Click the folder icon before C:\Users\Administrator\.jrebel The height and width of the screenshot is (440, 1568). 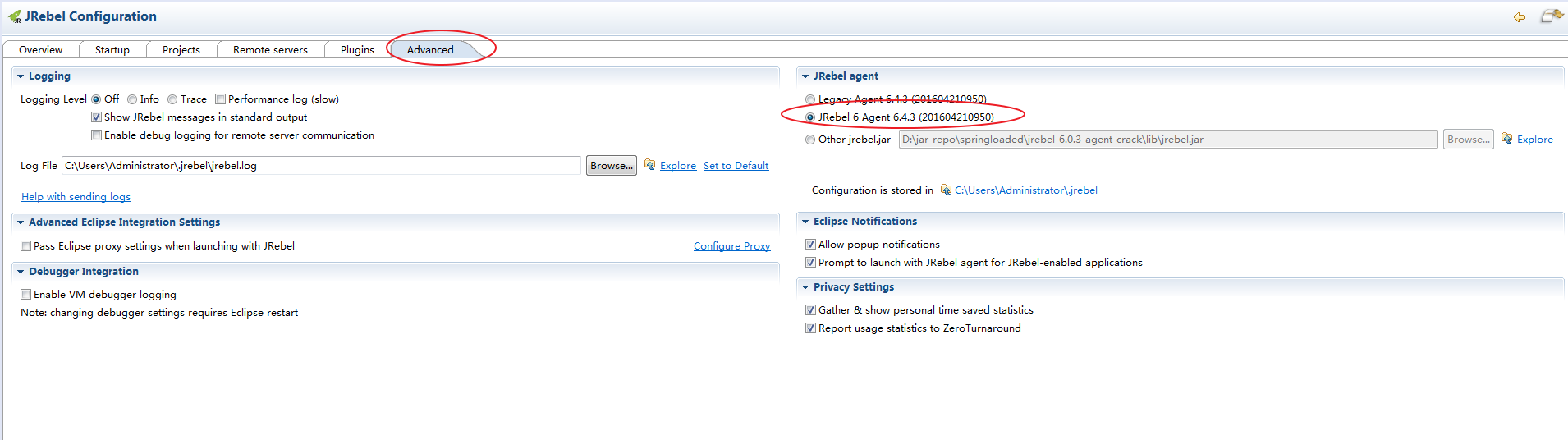tap(946, 190)
